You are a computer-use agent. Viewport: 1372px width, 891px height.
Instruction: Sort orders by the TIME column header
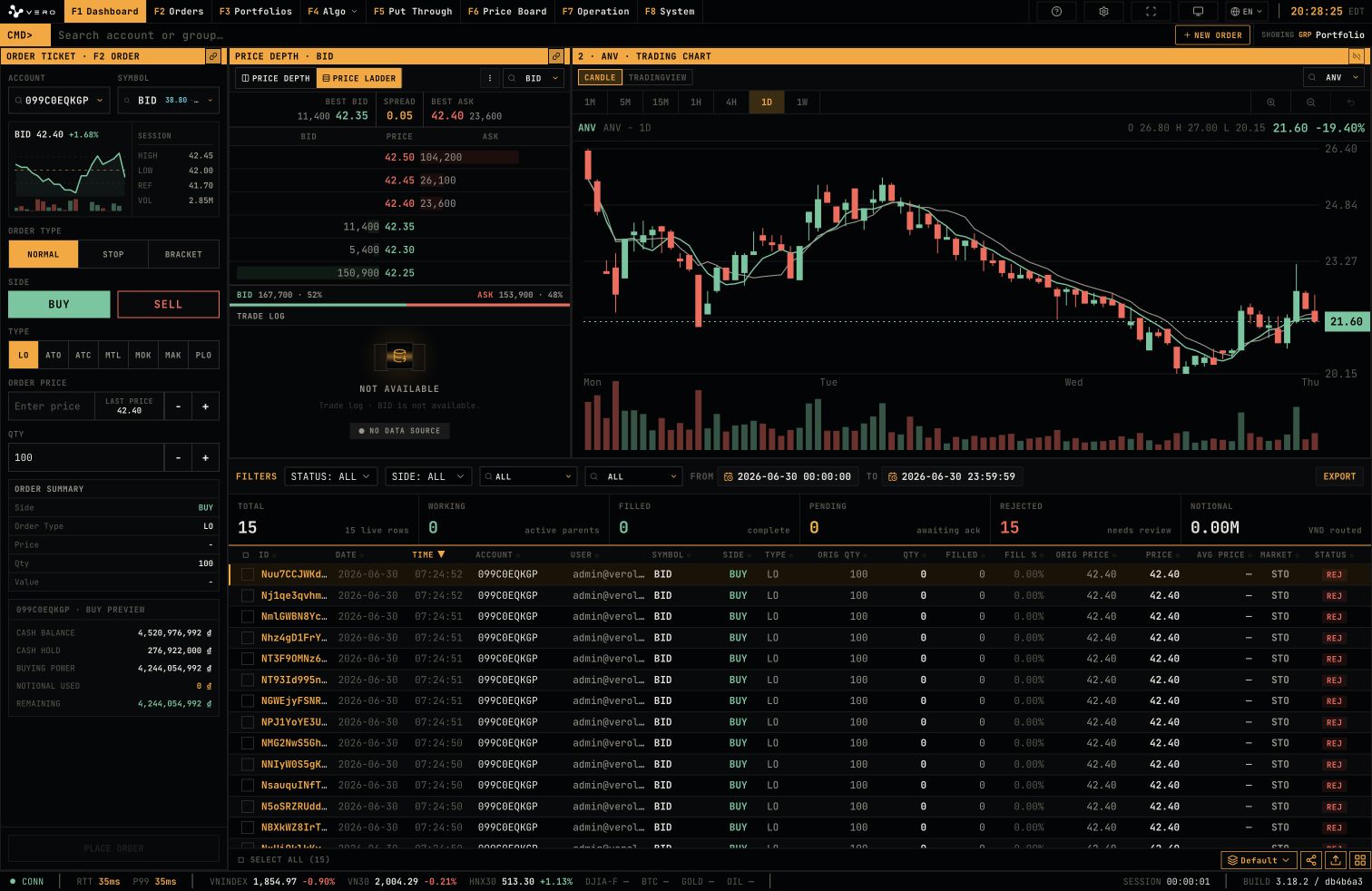tap(428, 554)
